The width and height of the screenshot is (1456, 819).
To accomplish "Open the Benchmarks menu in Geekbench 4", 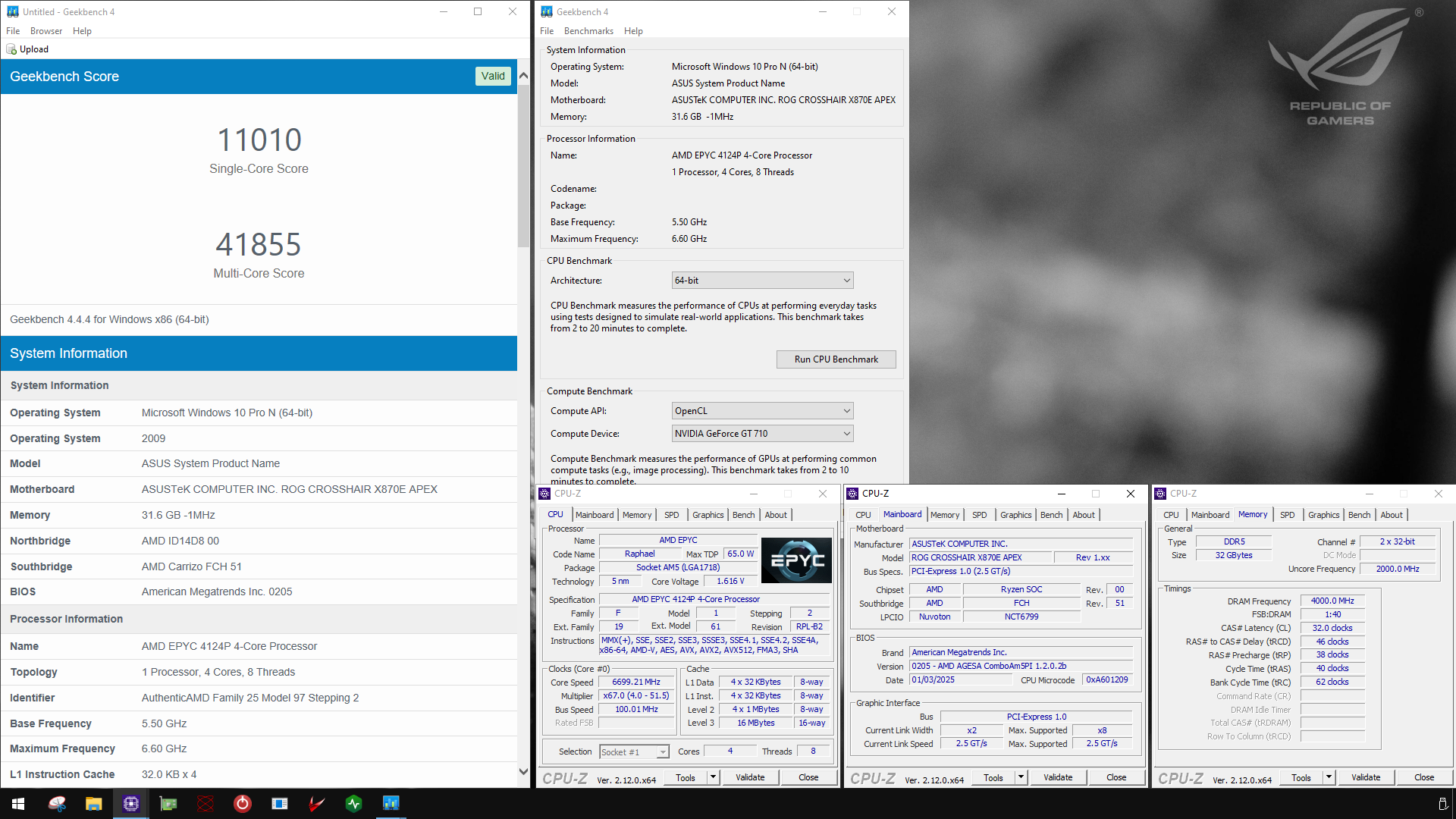I will [588, 31].
